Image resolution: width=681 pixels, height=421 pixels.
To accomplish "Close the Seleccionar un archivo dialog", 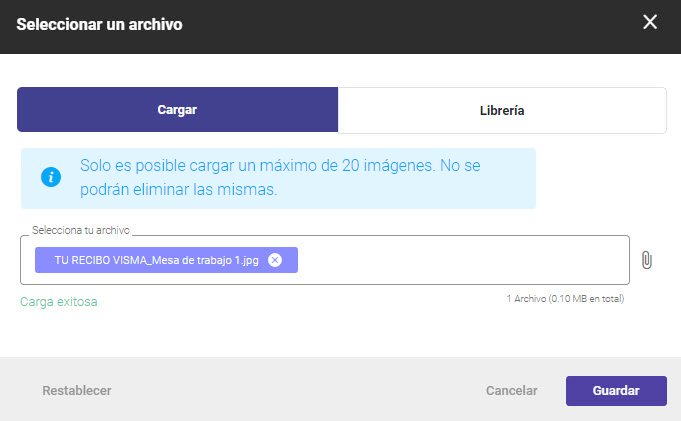I will pos(650,22).
